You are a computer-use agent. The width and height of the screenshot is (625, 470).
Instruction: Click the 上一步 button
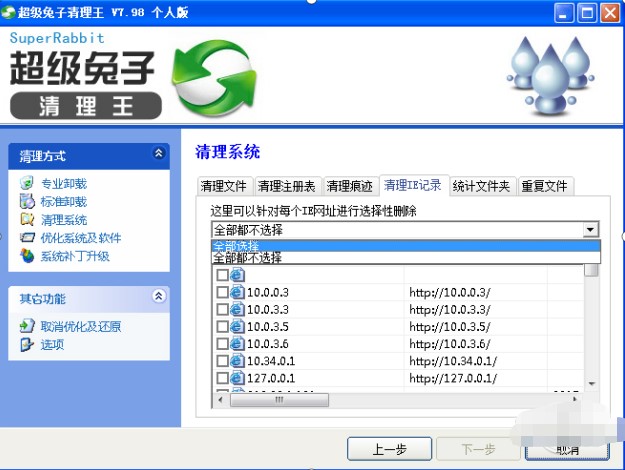click(x=389, y=449)
